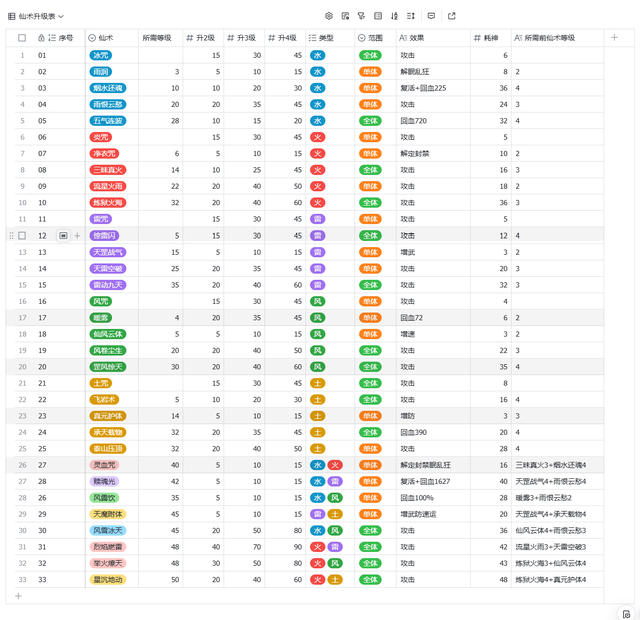Click the 炼狱火海4+真元护体4 prerequisite cell
The width and height of the screenshot is (640, 620).
(558, 580)
